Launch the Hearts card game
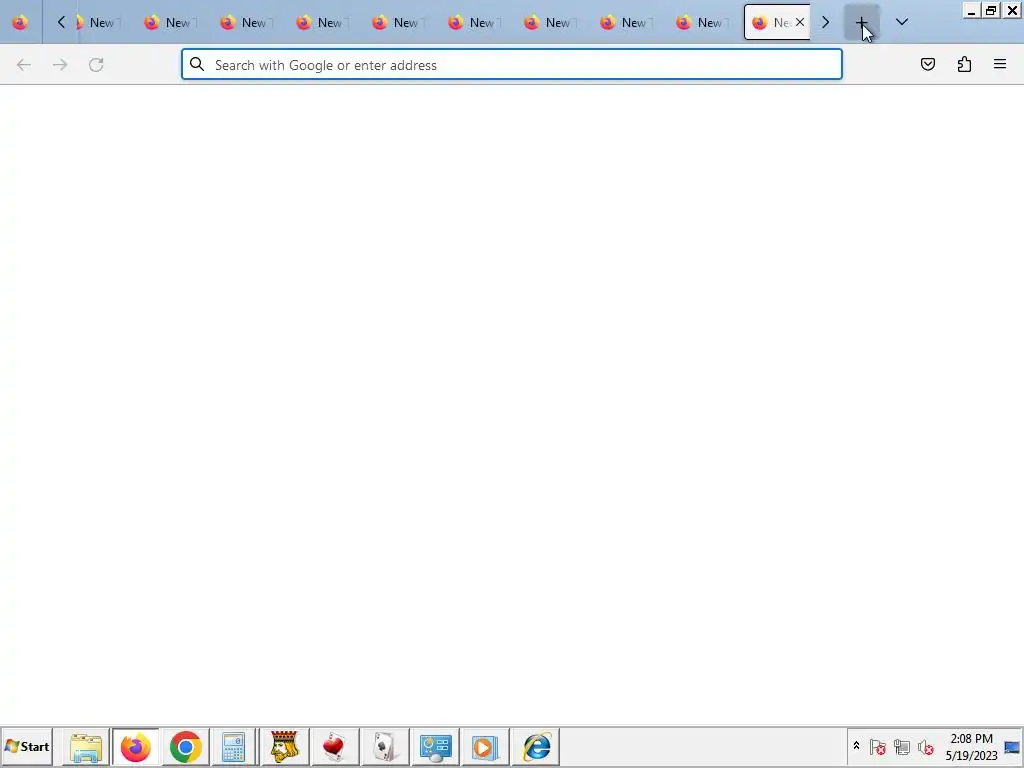The width and height of the screenshot is (1024, 768). coord(334,747)
